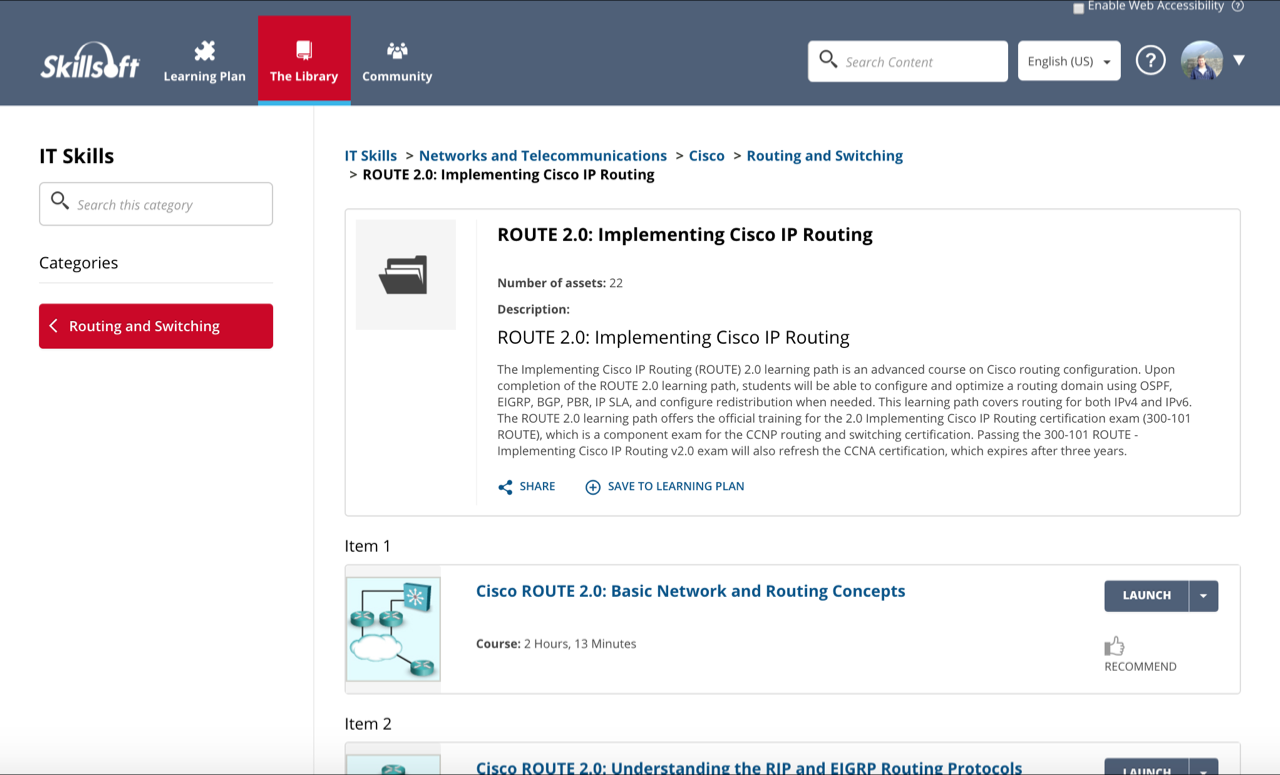Image resolution: width=1280 pixels, height=775 pixels.
Task: Open the profile menu via the caret arrow
Action: coord(1239,60)
